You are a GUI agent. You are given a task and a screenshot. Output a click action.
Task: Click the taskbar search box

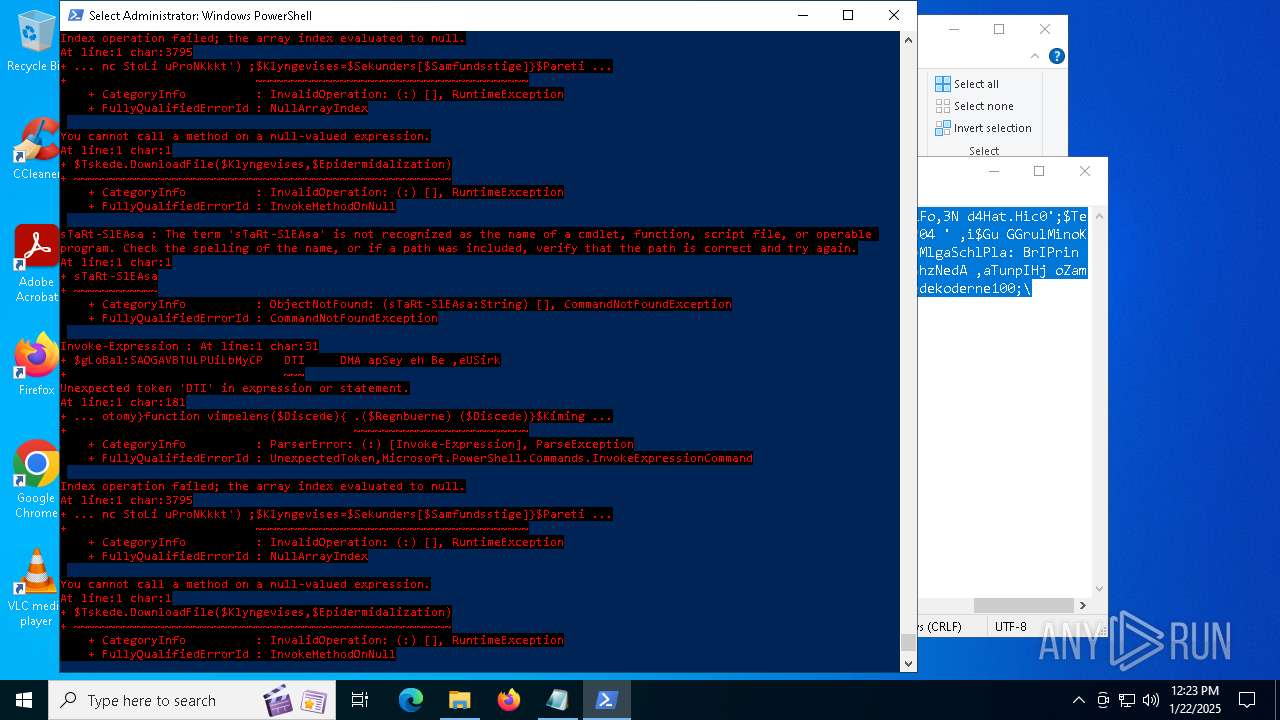(190, 700)
